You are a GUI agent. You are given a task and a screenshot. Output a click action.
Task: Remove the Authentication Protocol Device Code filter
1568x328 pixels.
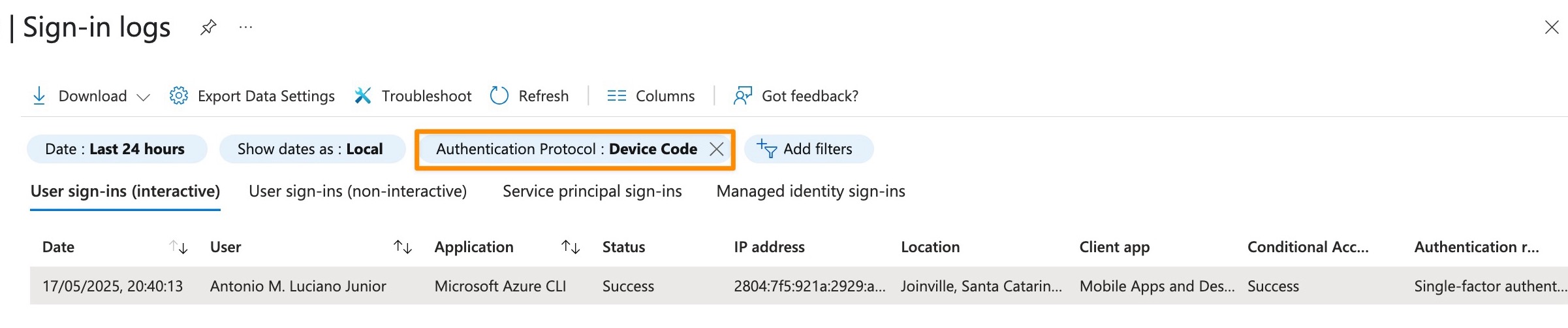(x=716, y=149)
